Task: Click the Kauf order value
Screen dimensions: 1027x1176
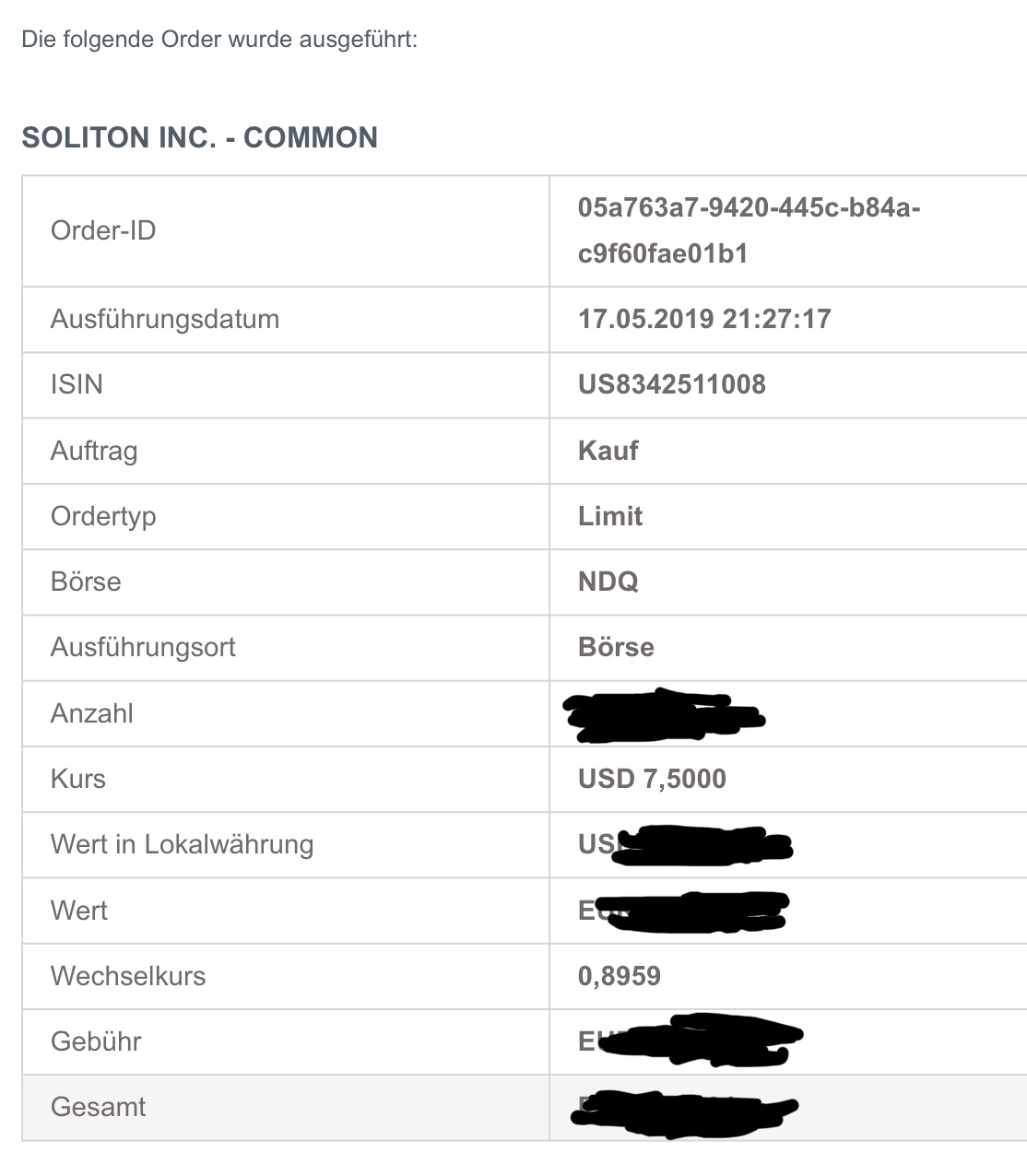Action: coord(608,451)
